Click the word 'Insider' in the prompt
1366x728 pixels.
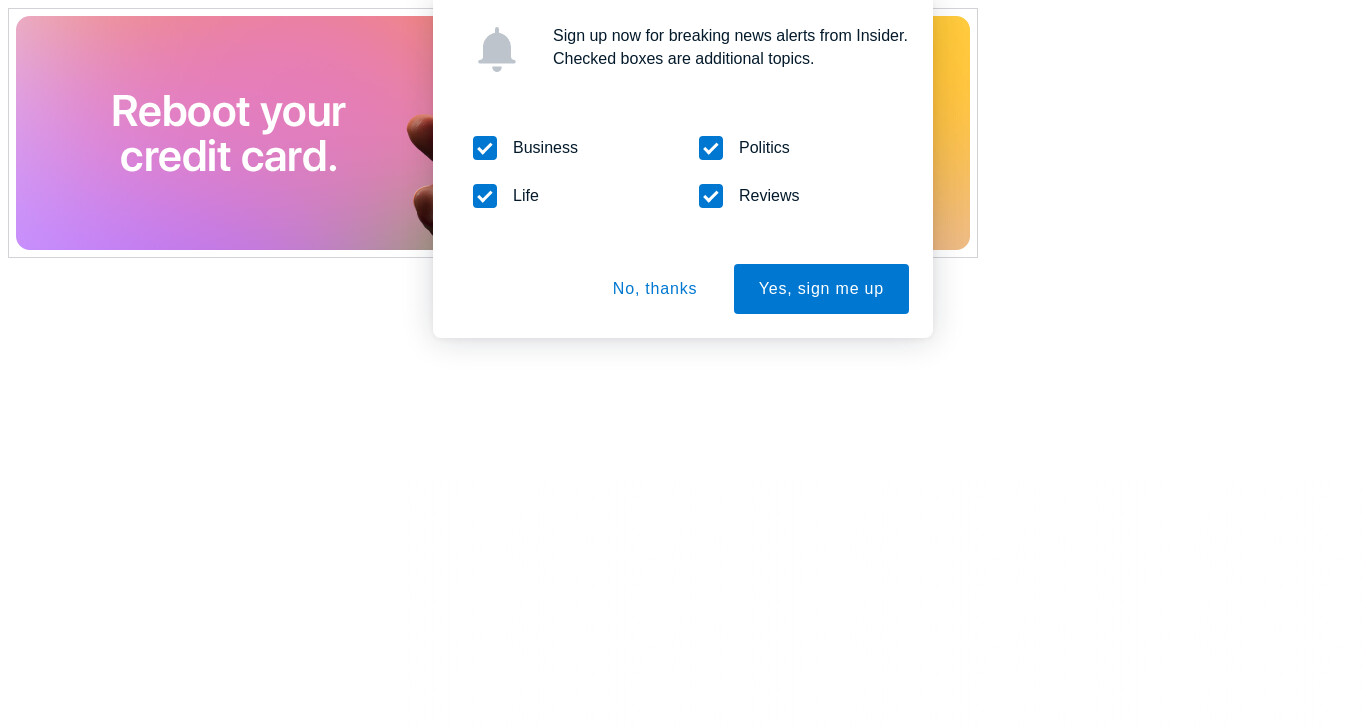point(880,36)
